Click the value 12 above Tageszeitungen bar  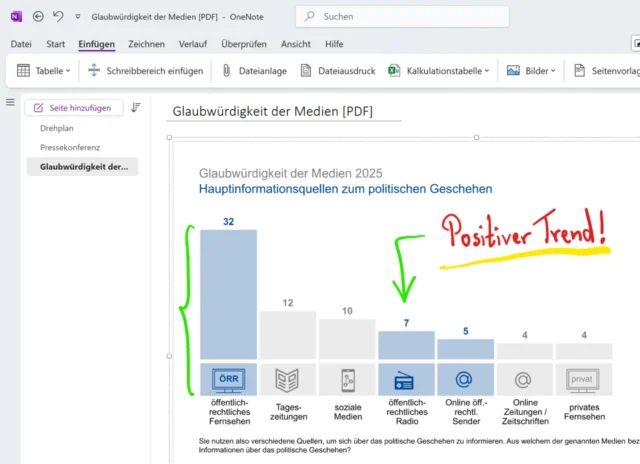click(x=288, y=303)
